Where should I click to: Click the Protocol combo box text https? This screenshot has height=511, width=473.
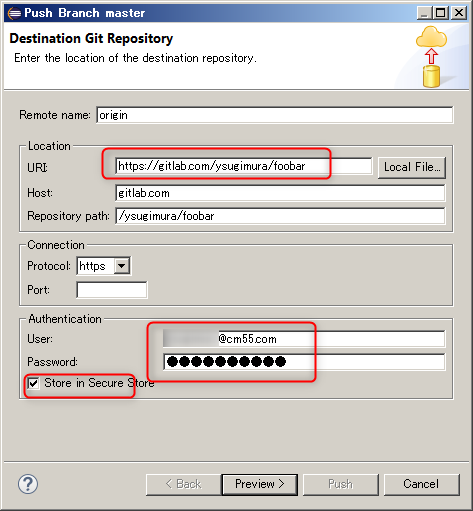(95, 266)
